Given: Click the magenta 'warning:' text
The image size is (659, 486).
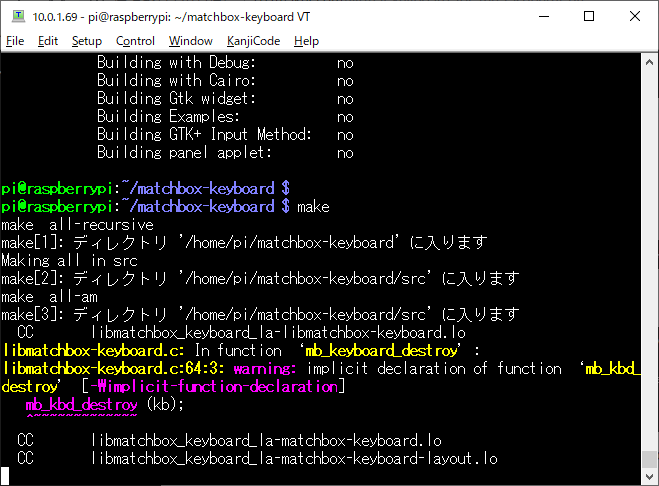Looking at the screenshot, I should pyautogui.click(x=265, y=369).
